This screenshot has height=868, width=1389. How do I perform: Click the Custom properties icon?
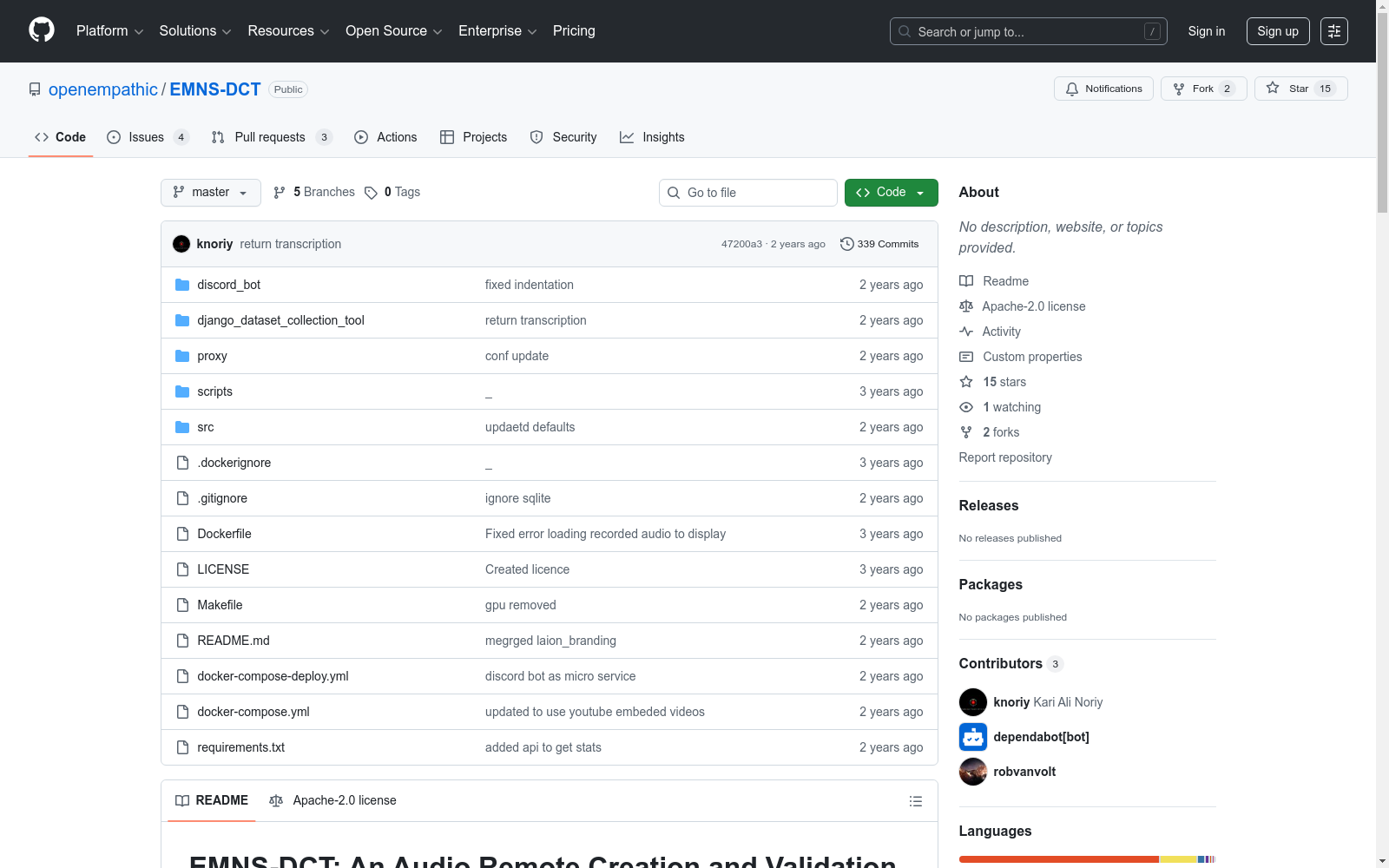[x=966, y=357]
